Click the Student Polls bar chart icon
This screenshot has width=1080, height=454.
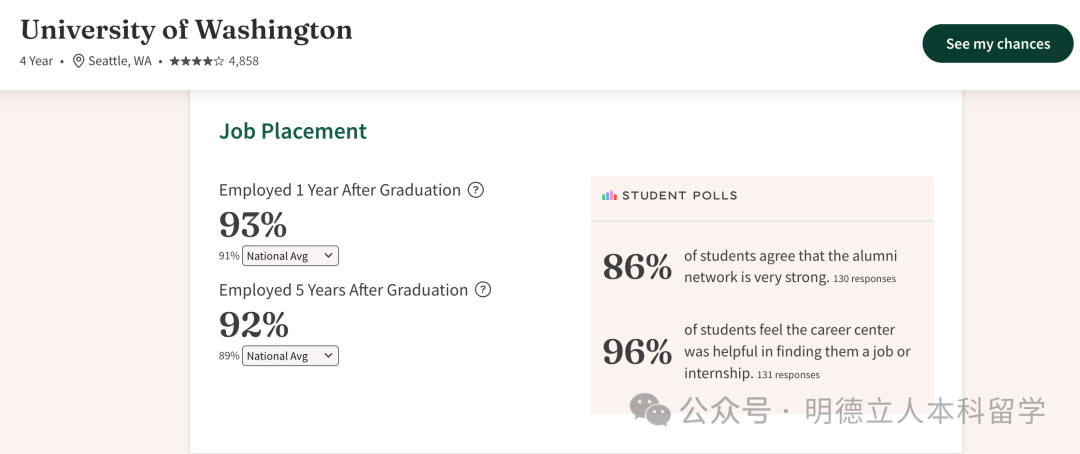point(609,196)
